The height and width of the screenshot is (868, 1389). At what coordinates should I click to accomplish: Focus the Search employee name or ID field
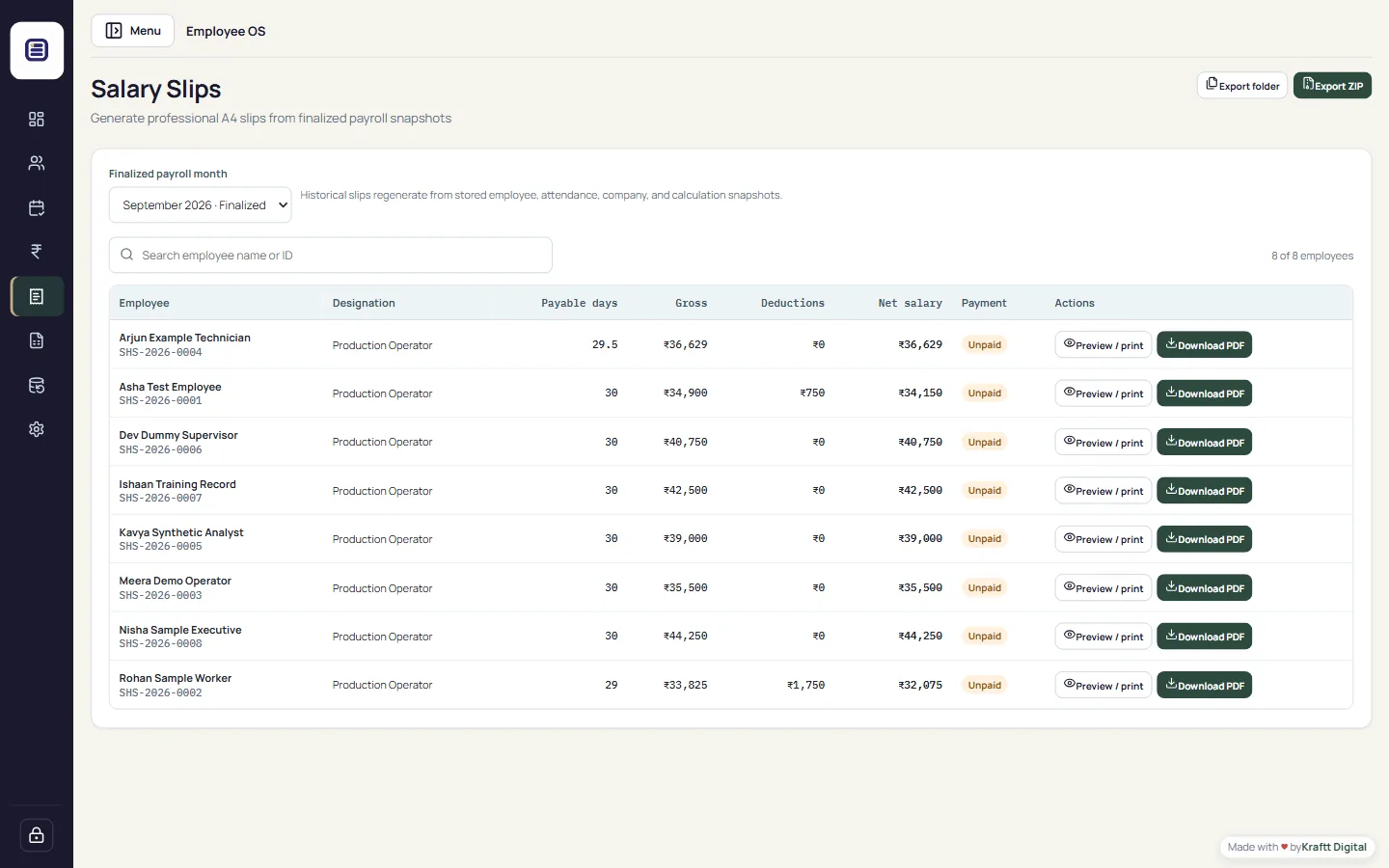point(331,256)
